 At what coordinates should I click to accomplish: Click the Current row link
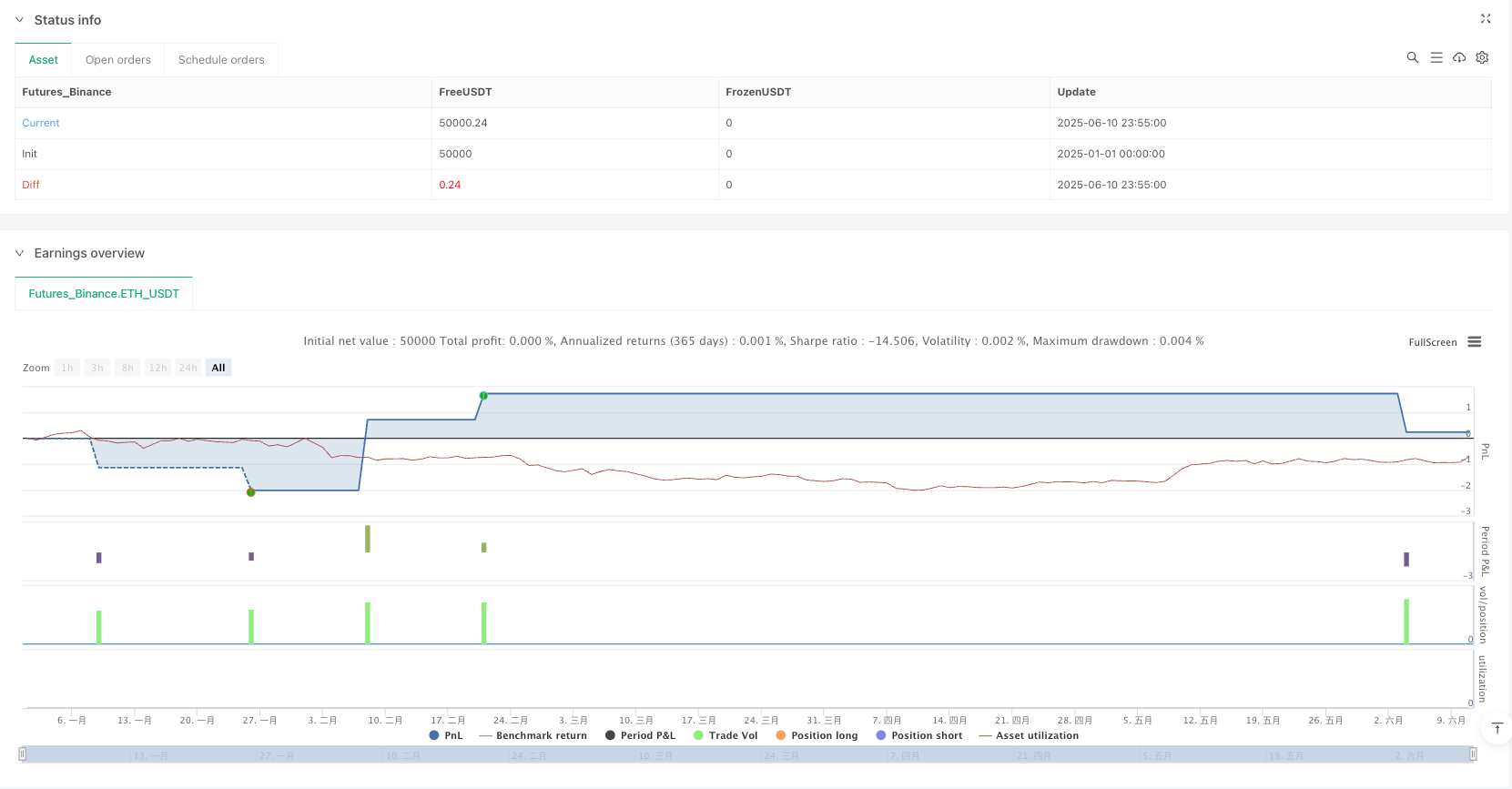(x=41, y=123)
